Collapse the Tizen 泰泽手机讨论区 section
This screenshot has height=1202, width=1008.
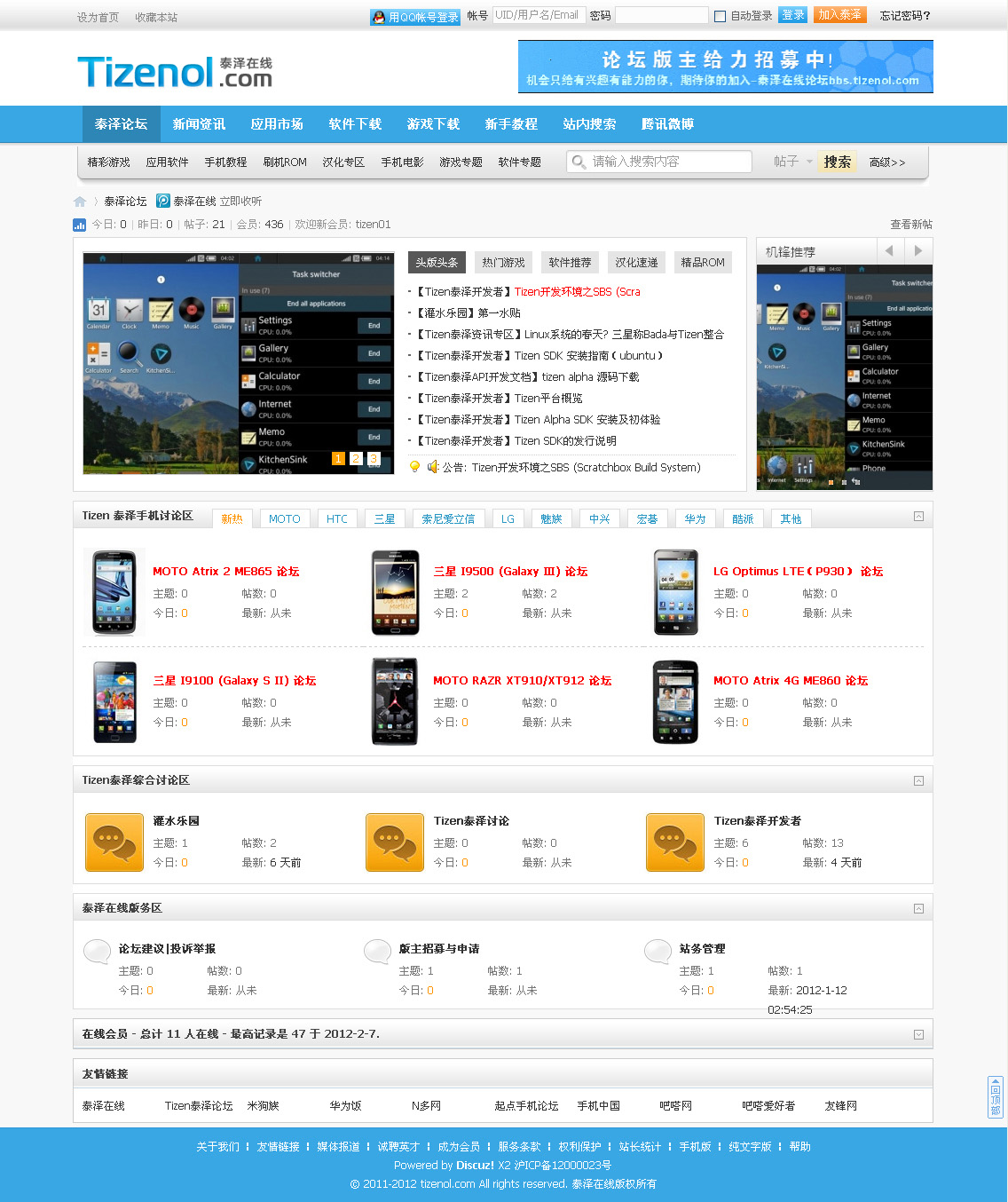pyautogui.click(x=918, y=516)
